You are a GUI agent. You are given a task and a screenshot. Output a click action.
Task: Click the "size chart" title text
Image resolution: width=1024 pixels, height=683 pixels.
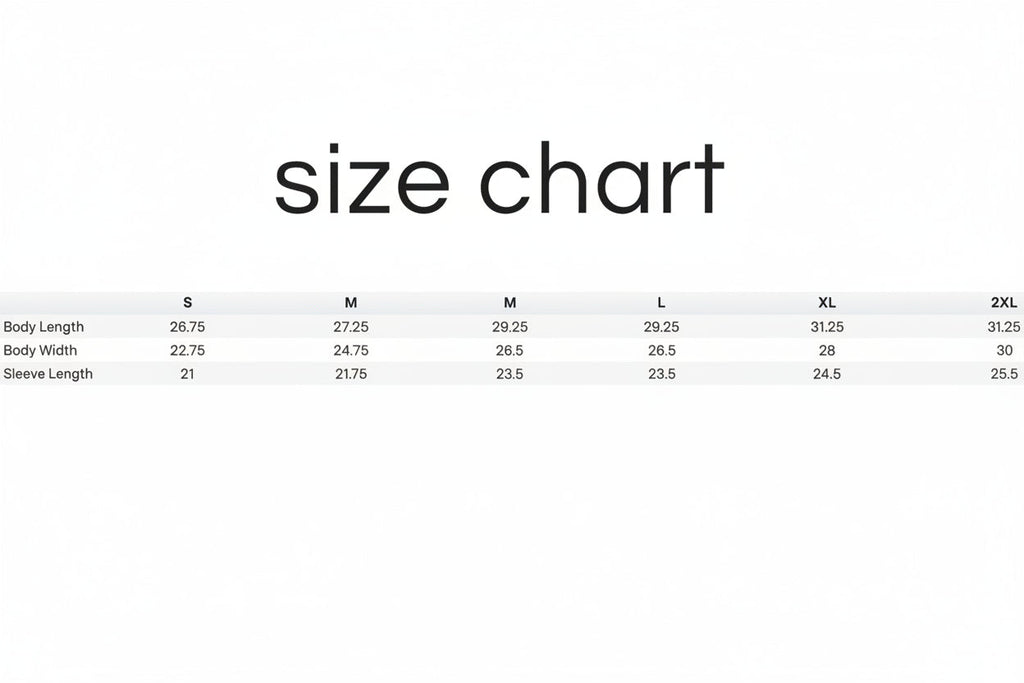tap(498, 179)
